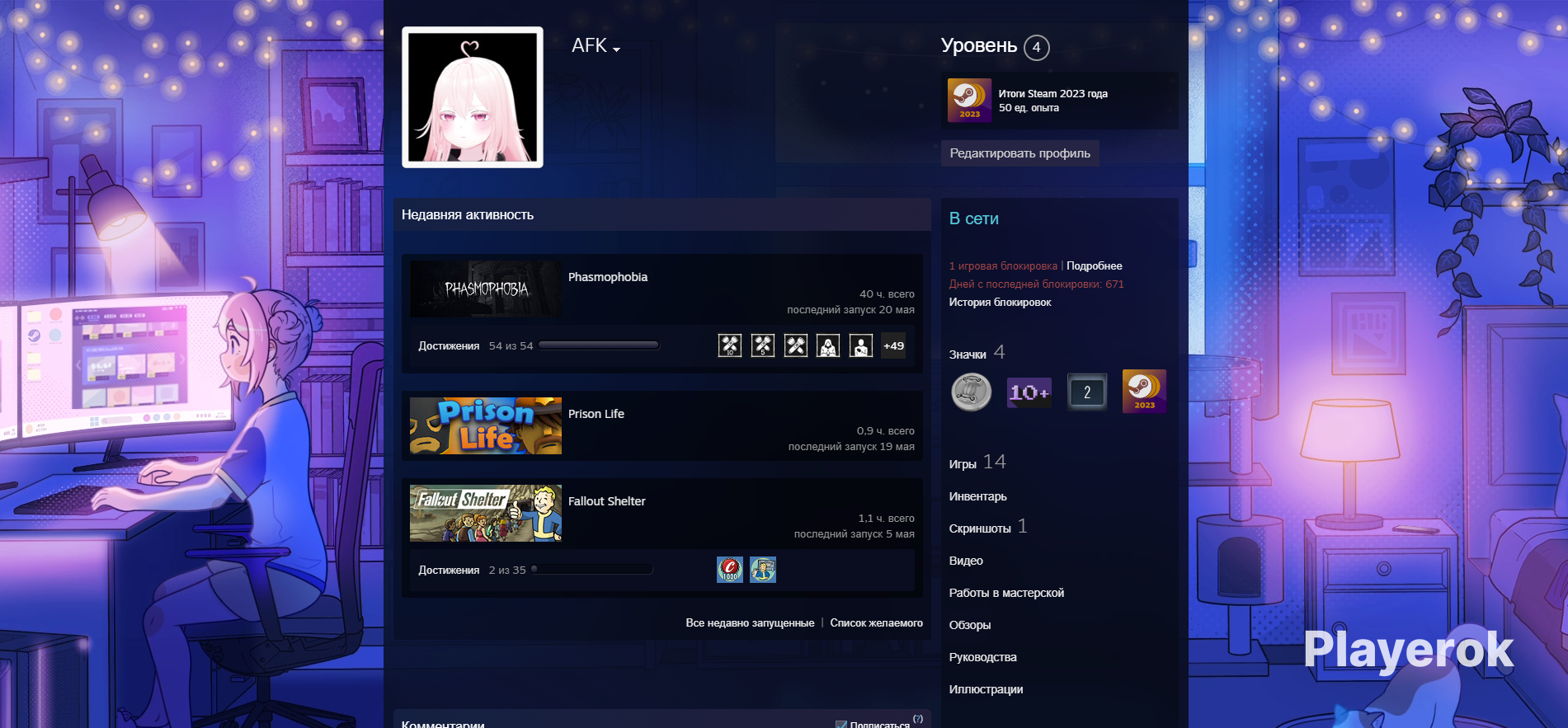This screenshot has width=1568, height=728.
Task: Click the pink-haired anime profile avatar
Action: tap(473, 97)
